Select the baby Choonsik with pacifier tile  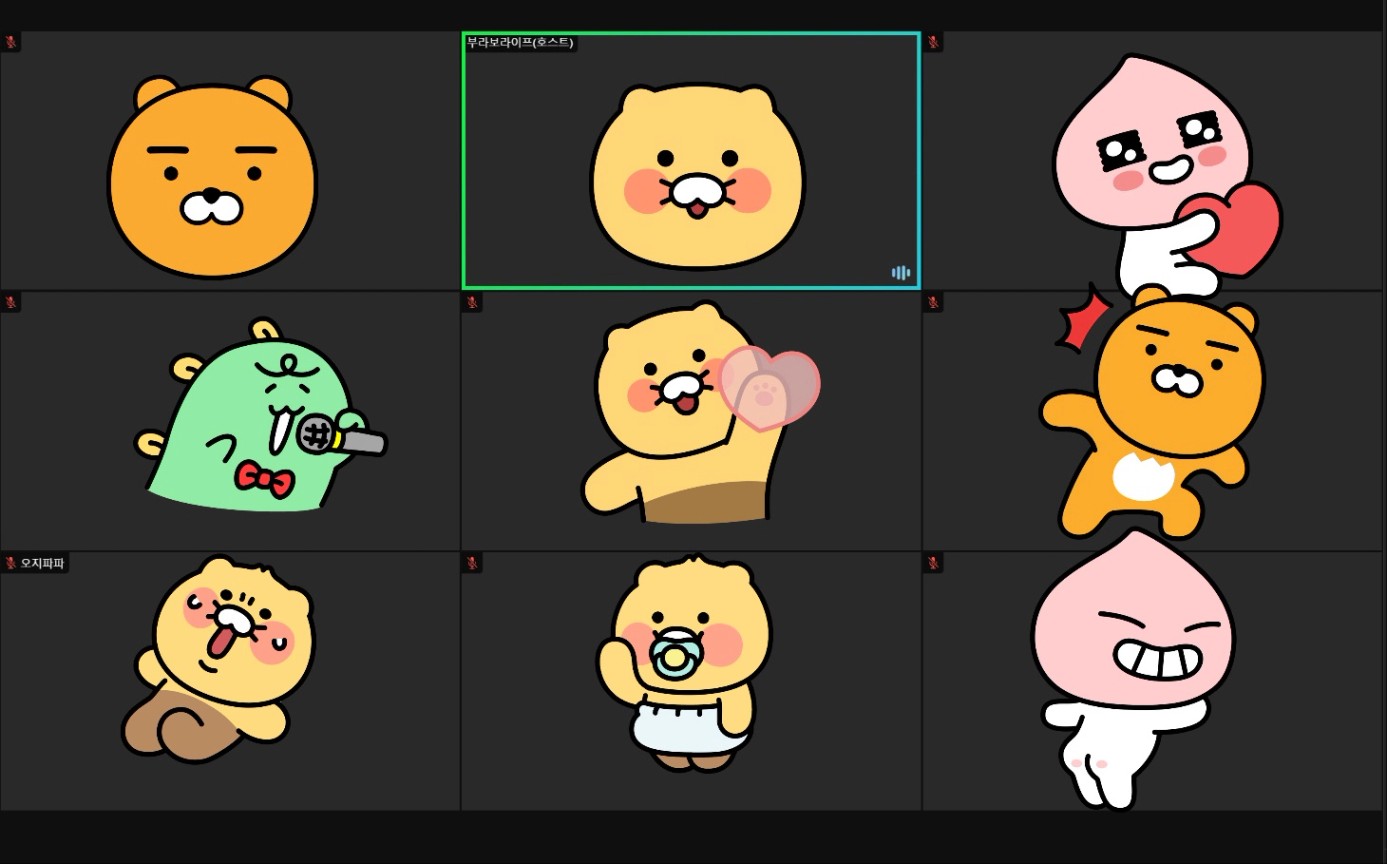click(x=691, y=681)
